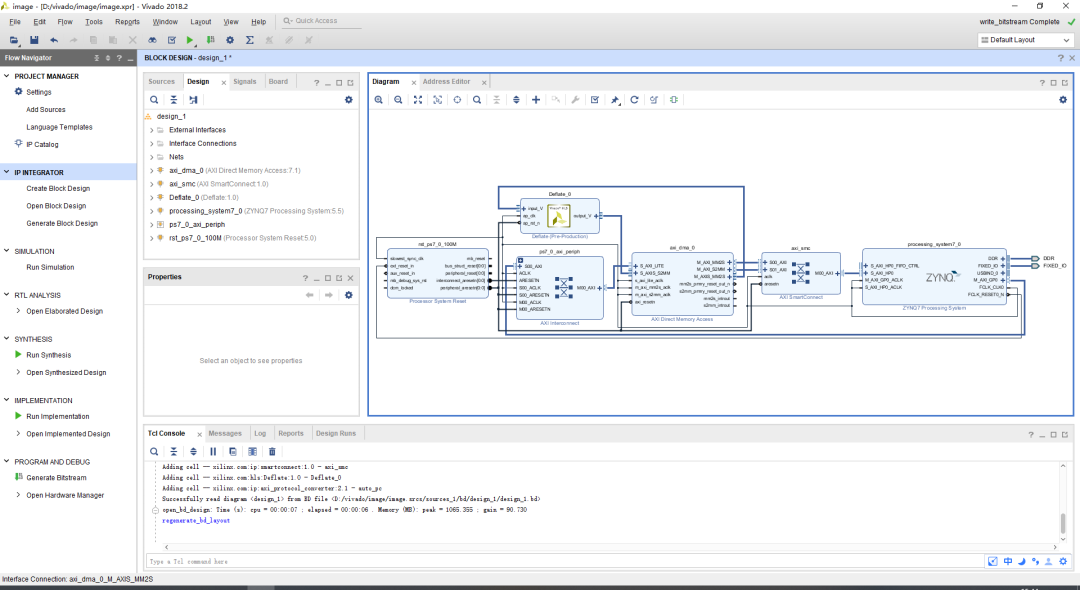Click the sigma Reports icon in main toolbar
The width and height of the screenshot is (1080, 590).
249,40
